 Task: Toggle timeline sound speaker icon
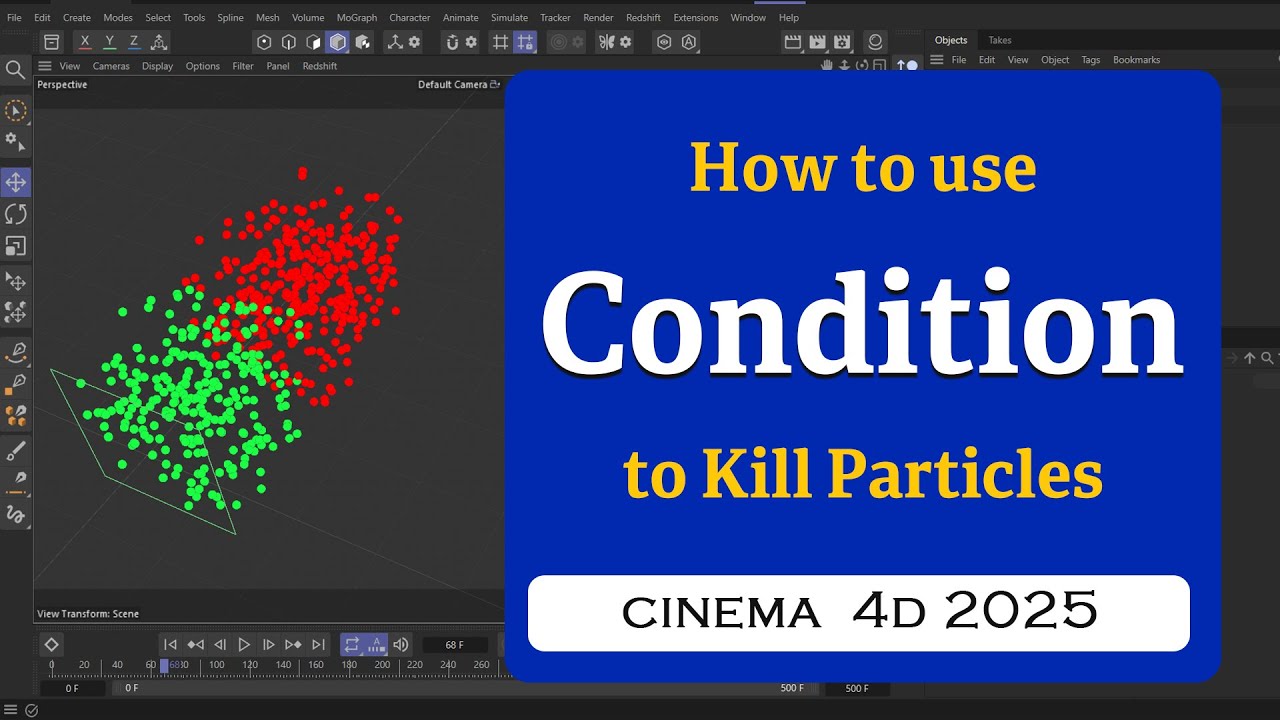(401, 645)
